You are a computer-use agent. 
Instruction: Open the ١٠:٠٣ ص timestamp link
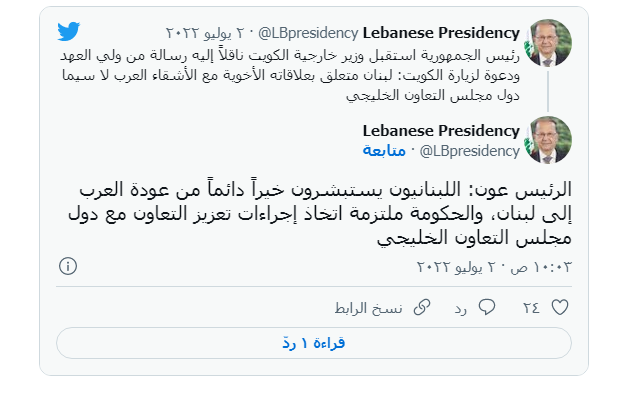495,267
